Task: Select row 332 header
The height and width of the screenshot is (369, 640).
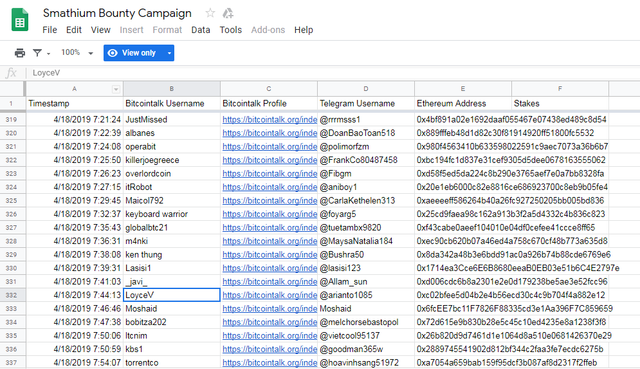Action: (12, 295)
